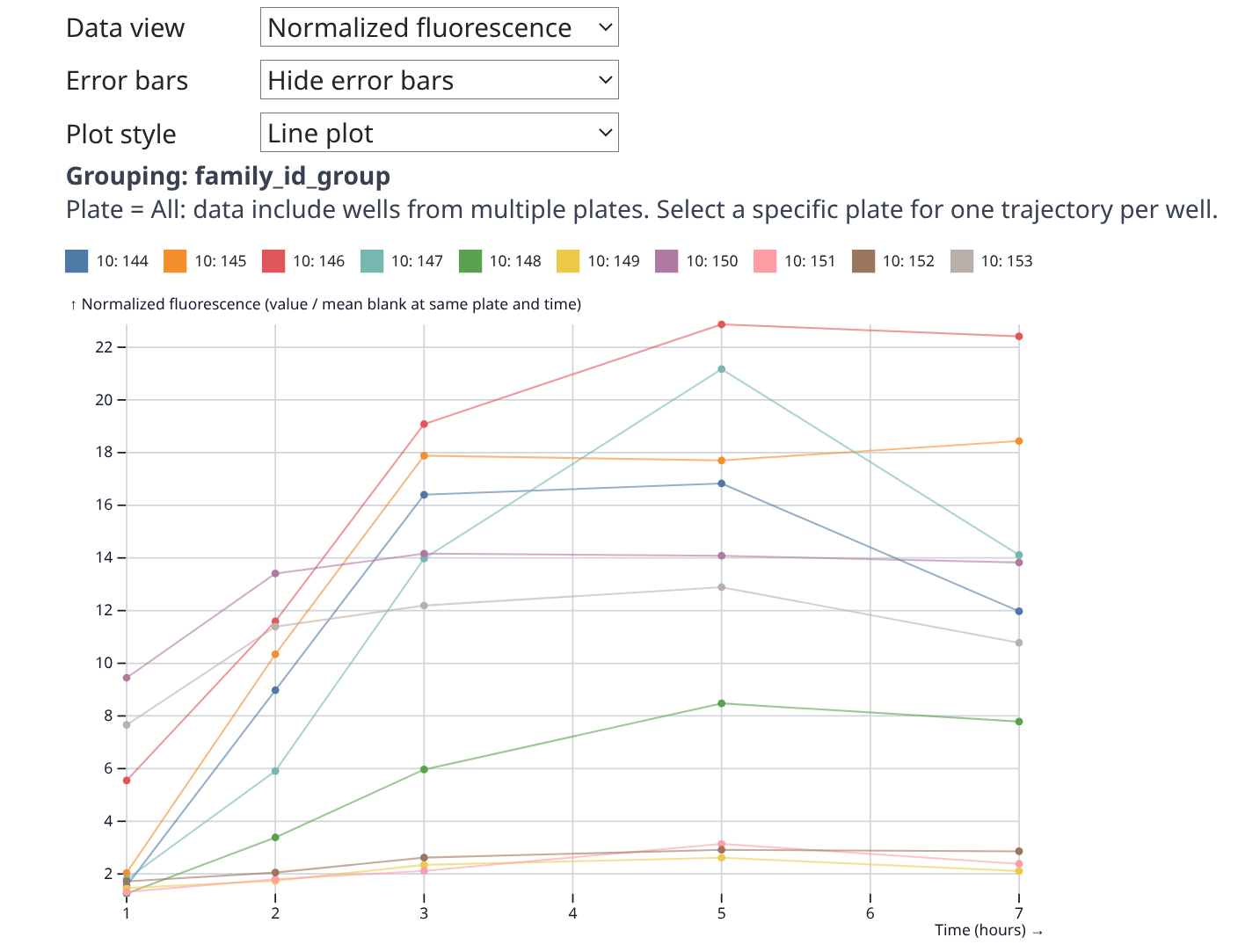This screenshot has height=952, width=1238.
Task: Click the orange 10: 145 legend swatch
Action: pos(176,261)
